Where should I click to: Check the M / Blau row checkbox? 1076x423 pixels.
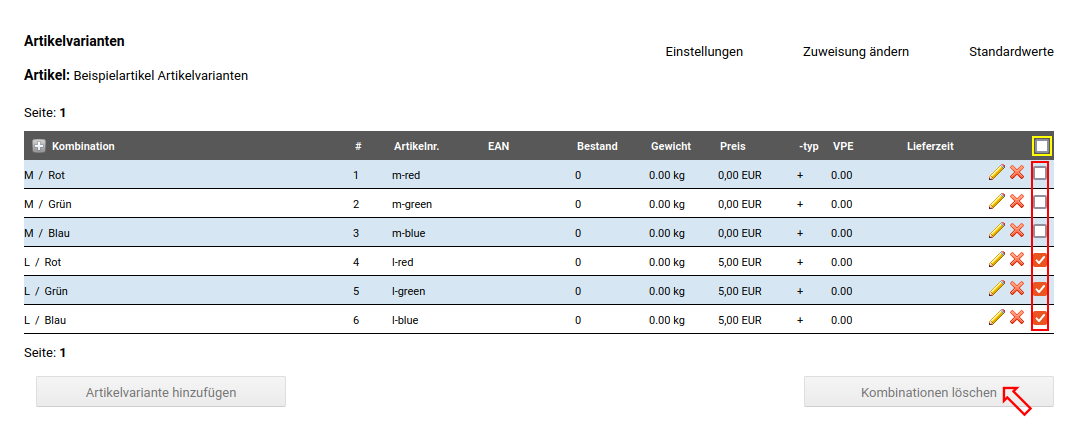[1041, 232]
